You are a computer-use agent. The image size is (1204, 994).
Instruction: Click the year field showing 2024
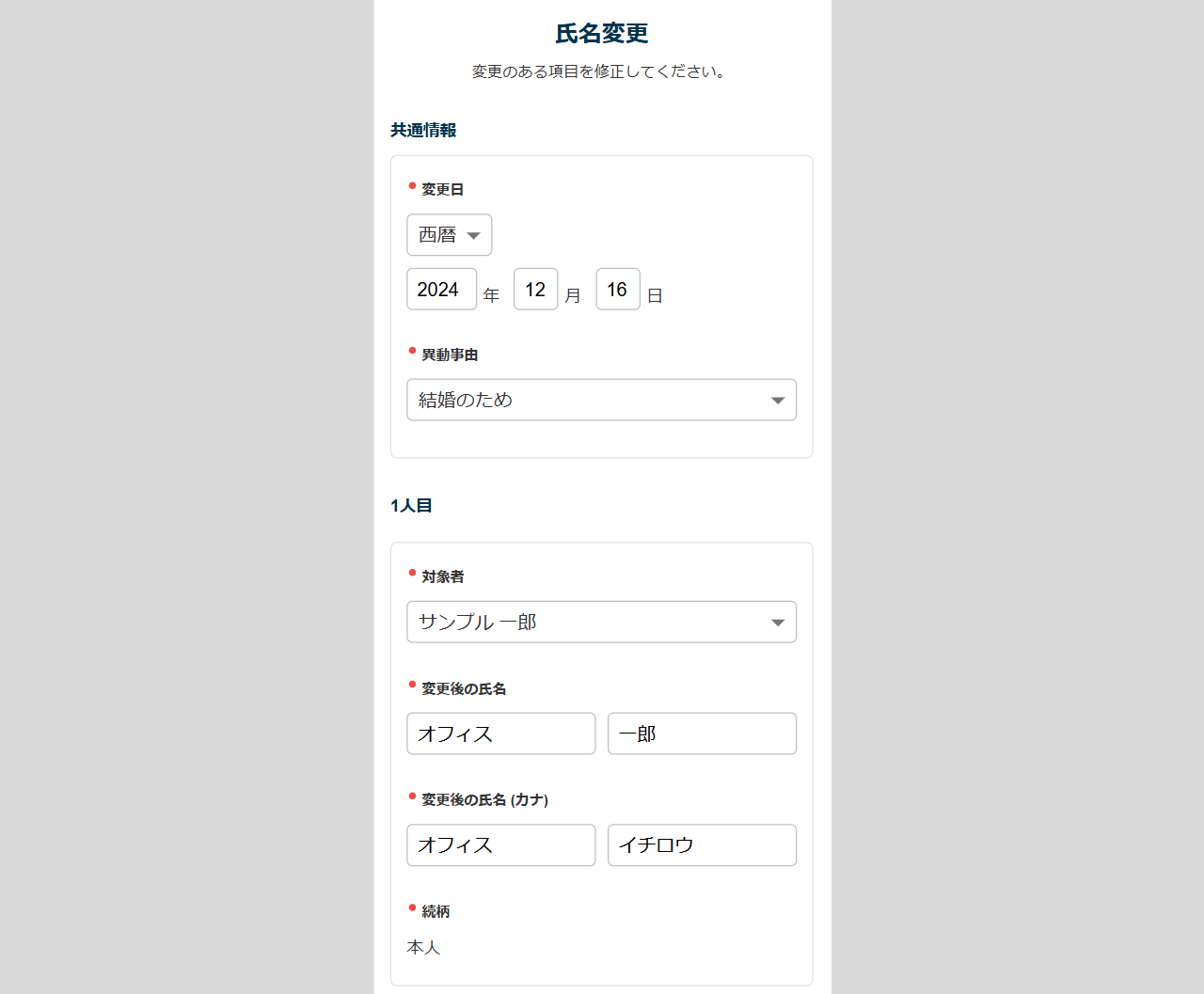pyautogui.click(x=441, y=290)
